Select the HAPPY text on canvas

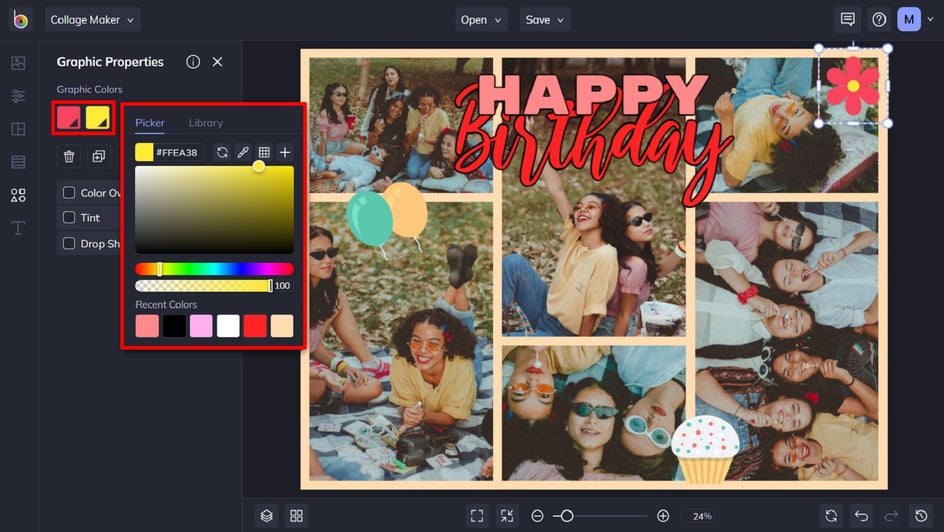point(594,95)
